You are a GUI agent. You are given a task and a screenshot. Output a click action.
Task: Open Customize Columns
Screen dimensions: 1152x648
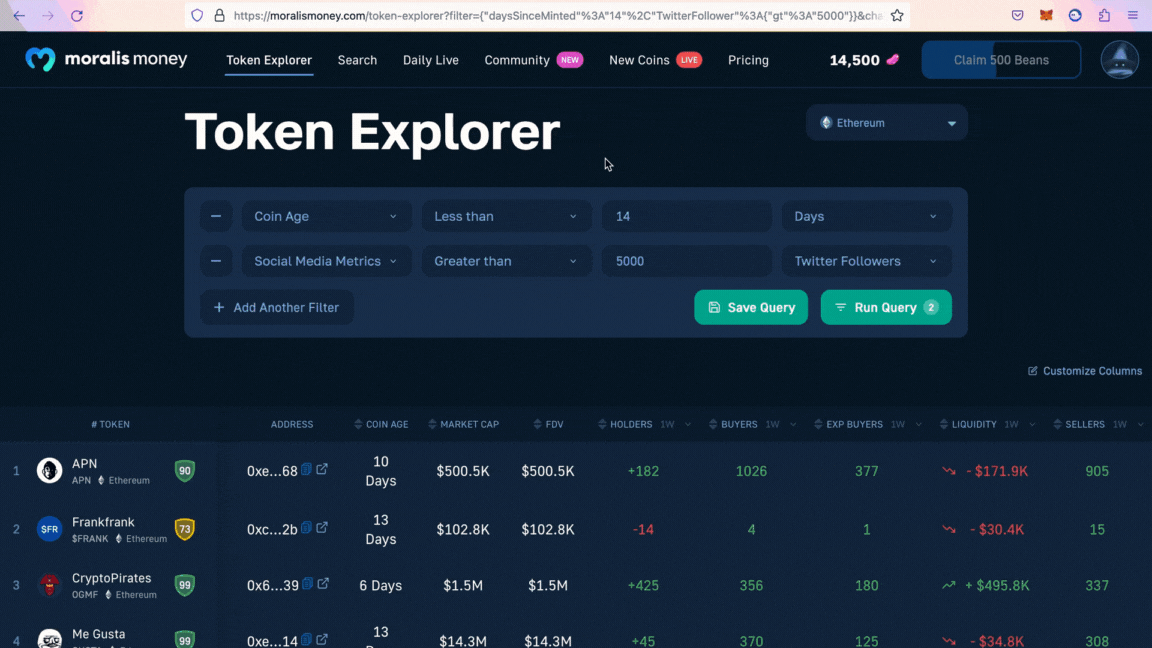pyautogui.click(x=1084, y=371)
